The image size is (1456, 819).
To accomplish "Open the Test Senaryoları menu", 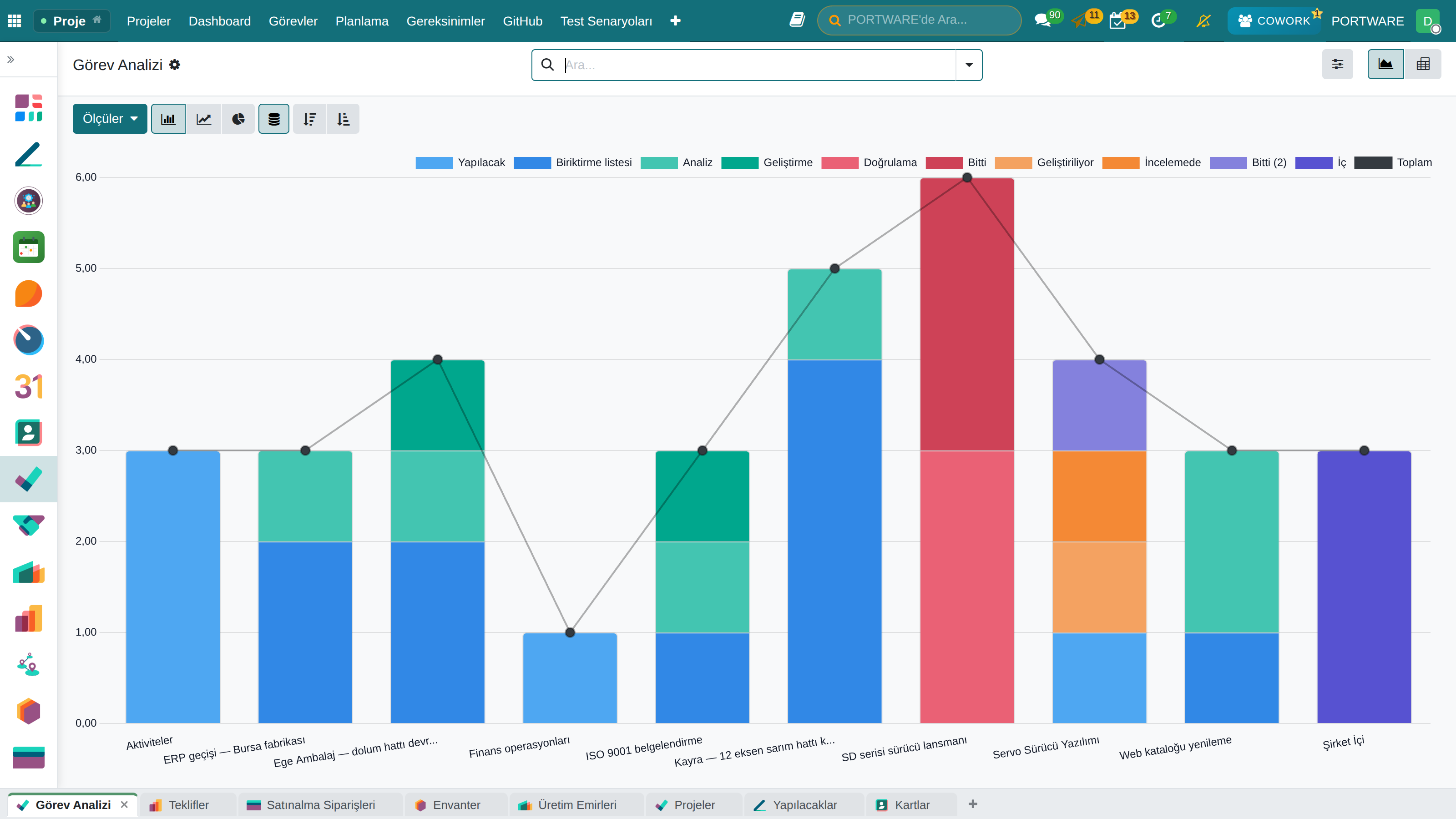I will 606,21.
